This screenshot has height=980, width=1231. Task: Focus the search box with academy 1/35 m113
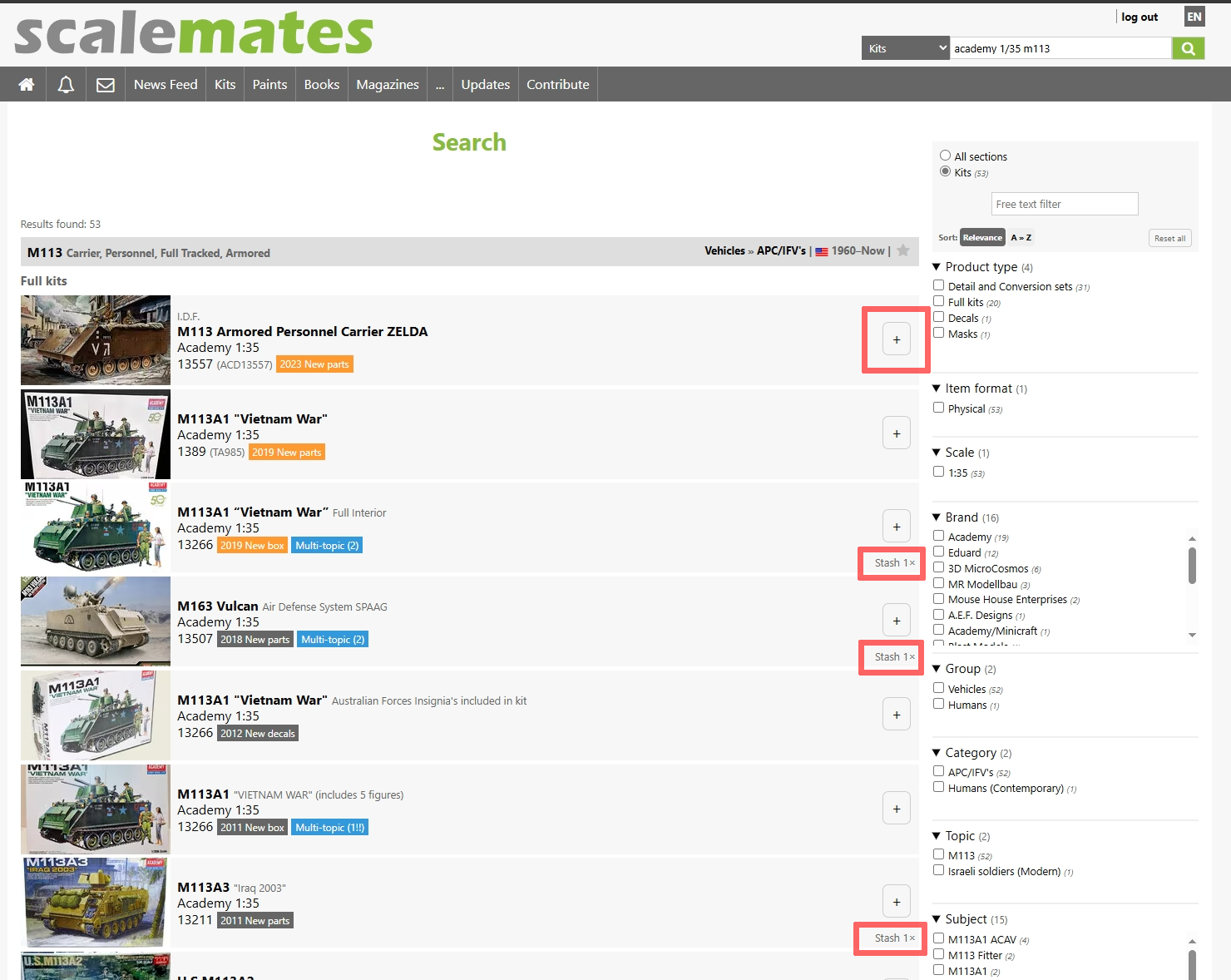coord(1060,48)
